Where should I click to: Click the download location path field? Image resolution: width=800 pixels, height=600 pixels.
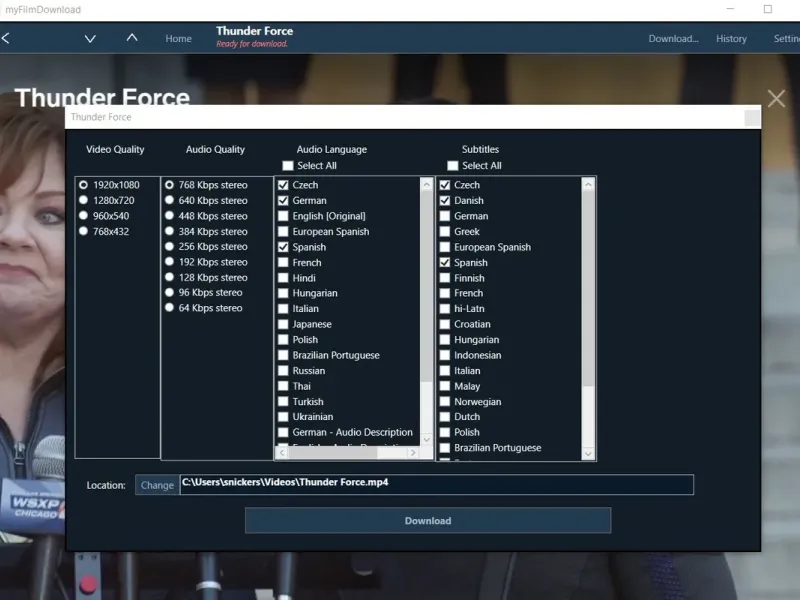[x=437, y=484]
